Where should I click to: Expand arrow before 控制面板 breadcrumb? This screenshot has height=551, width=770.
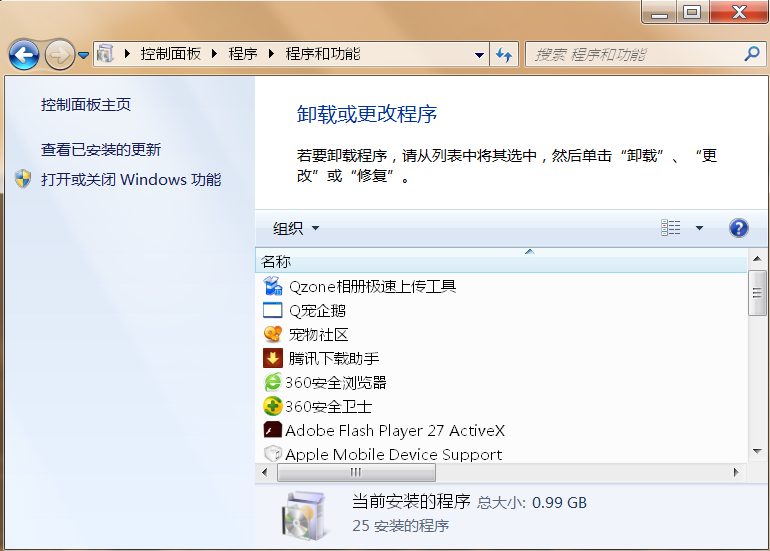tap(127, 54)
